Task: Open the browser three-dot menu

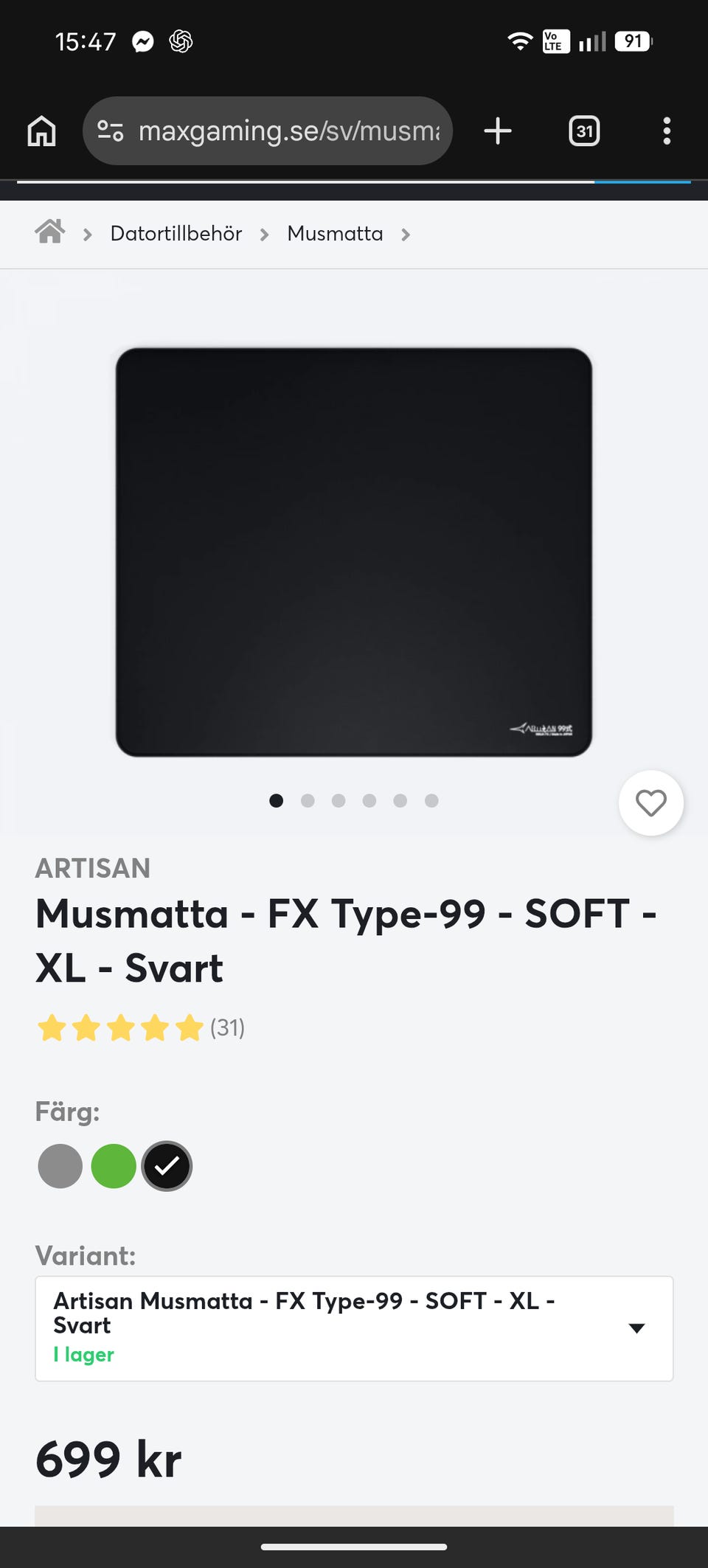Action: 667,131
